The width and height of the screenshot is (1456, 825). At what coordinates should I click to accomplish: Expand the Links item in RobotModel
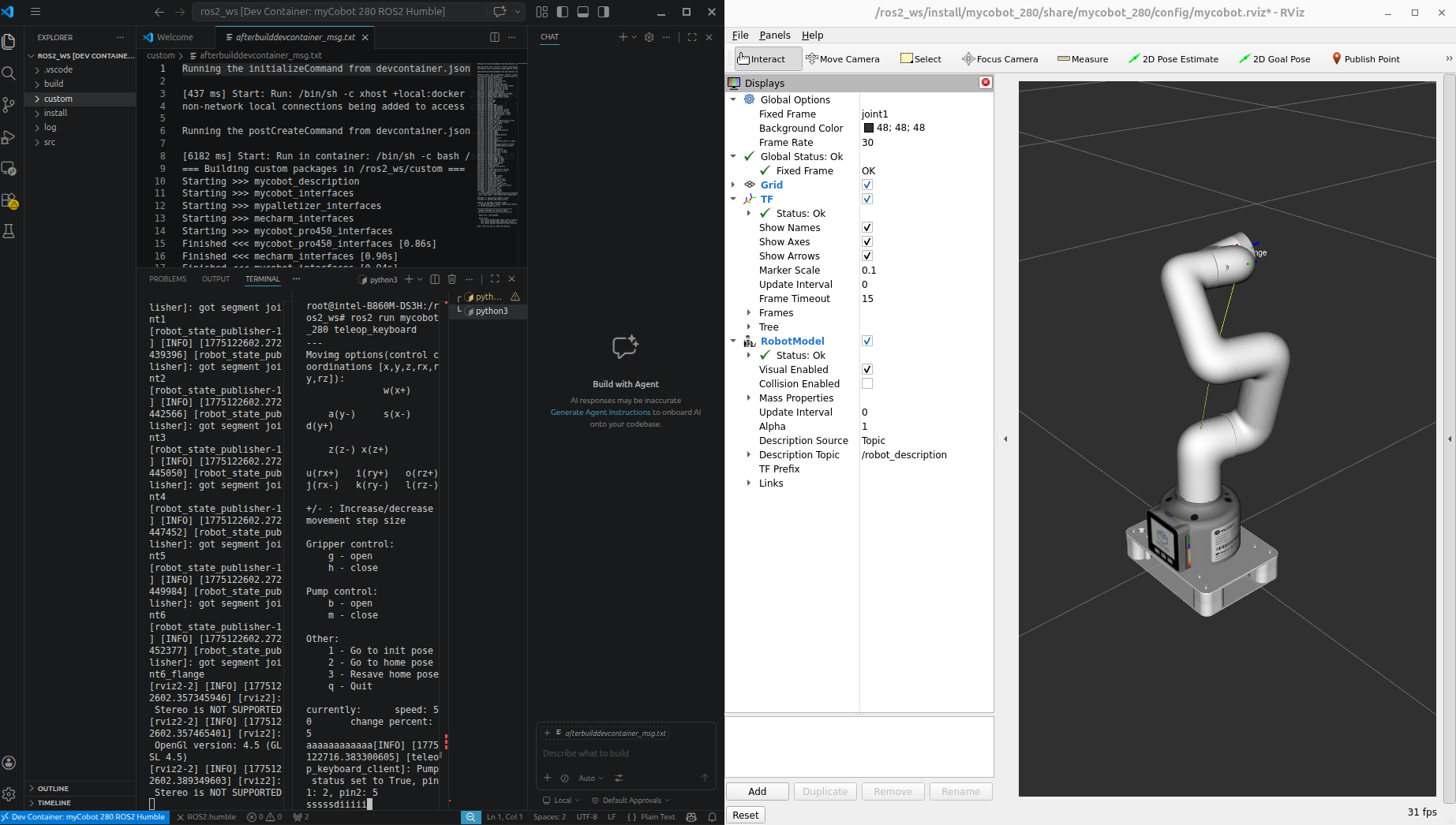749,483
